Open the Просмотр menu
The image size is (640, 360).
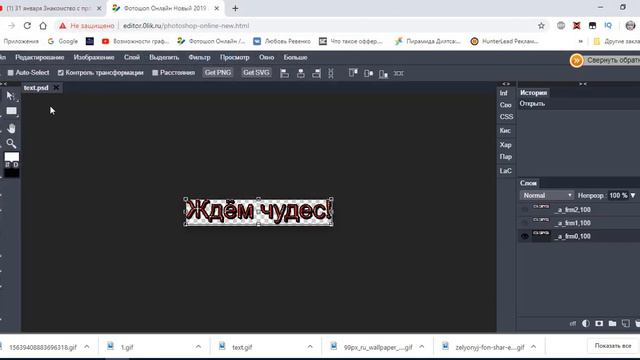point(235,57)
